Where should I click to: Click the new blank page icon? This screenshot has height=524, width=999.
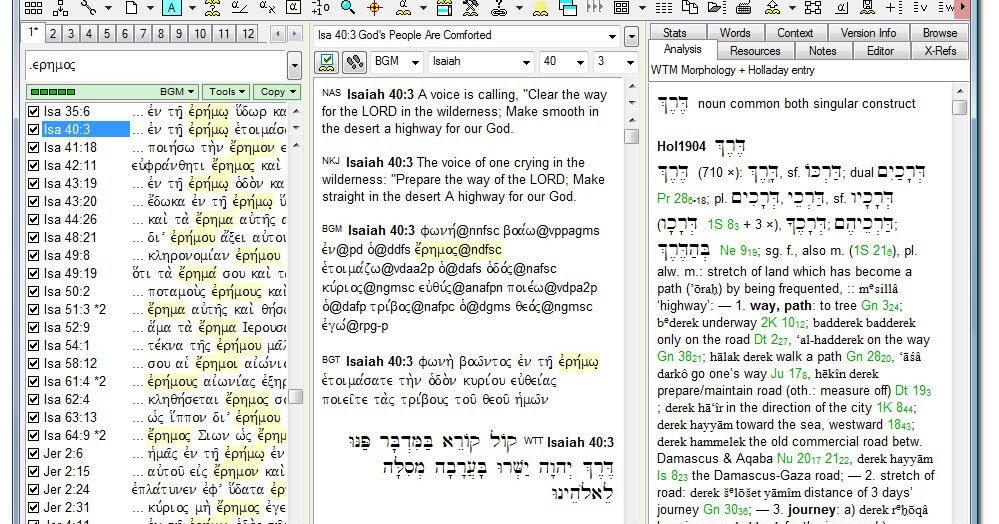point(131,8)
